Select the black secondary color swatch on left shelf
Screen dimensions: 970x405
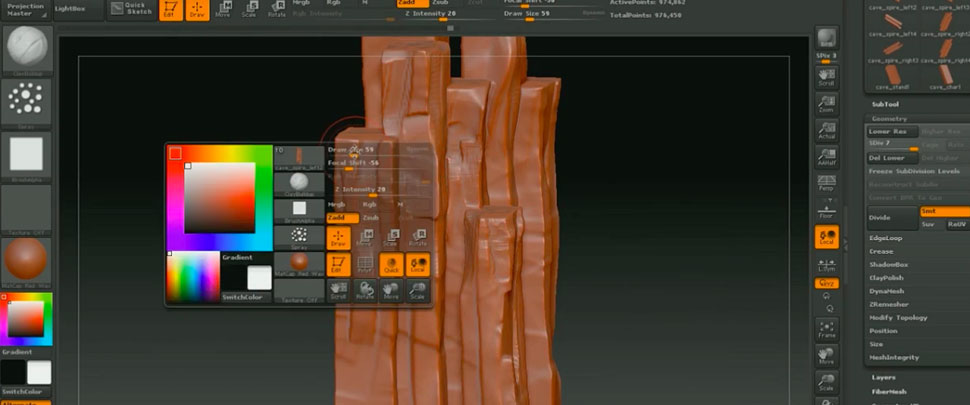point(13,373)
